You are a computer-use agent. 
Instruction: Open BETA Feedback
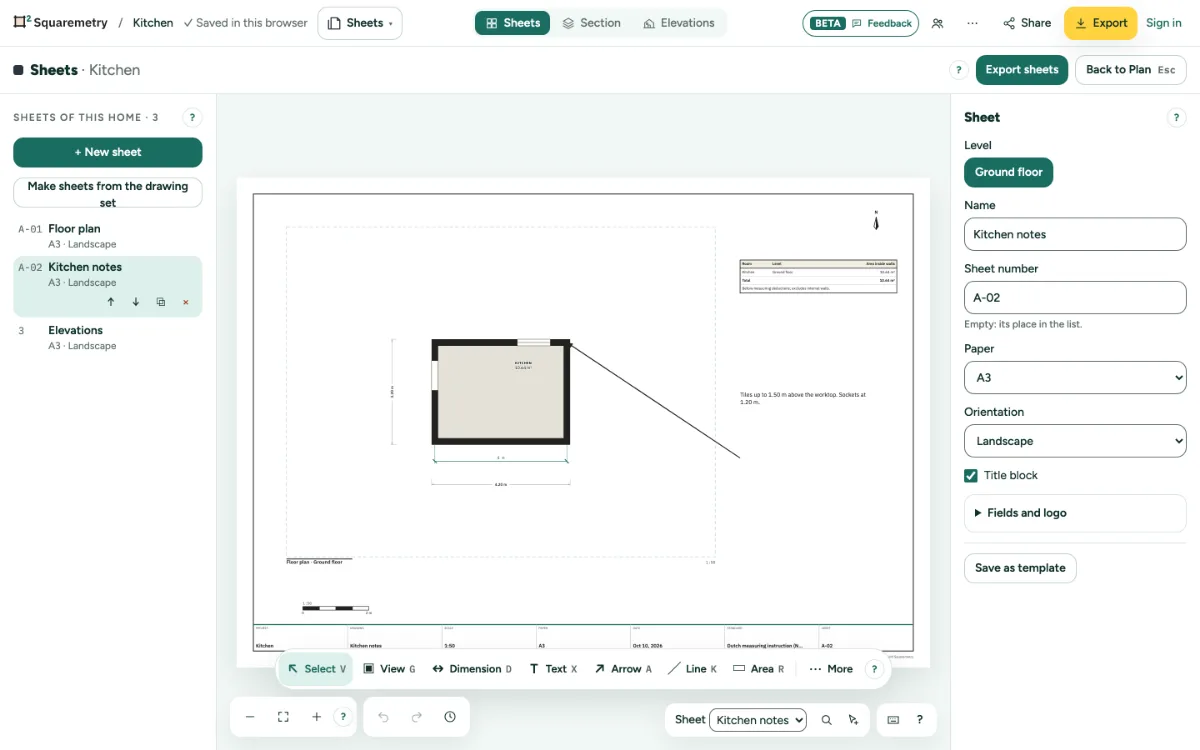tap(860, 23)
